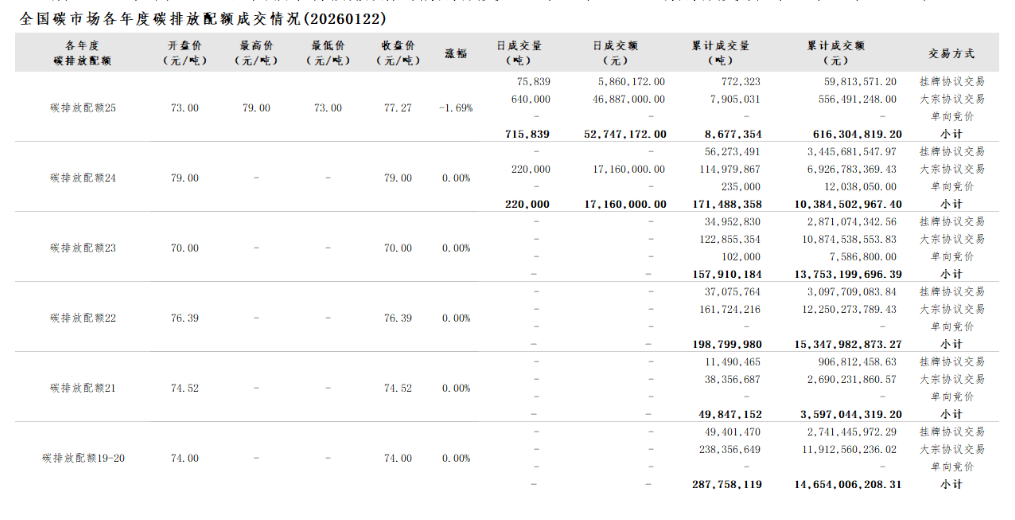
Task: Click the 碳排放配额21 row label
Action: tap(83, 388)
